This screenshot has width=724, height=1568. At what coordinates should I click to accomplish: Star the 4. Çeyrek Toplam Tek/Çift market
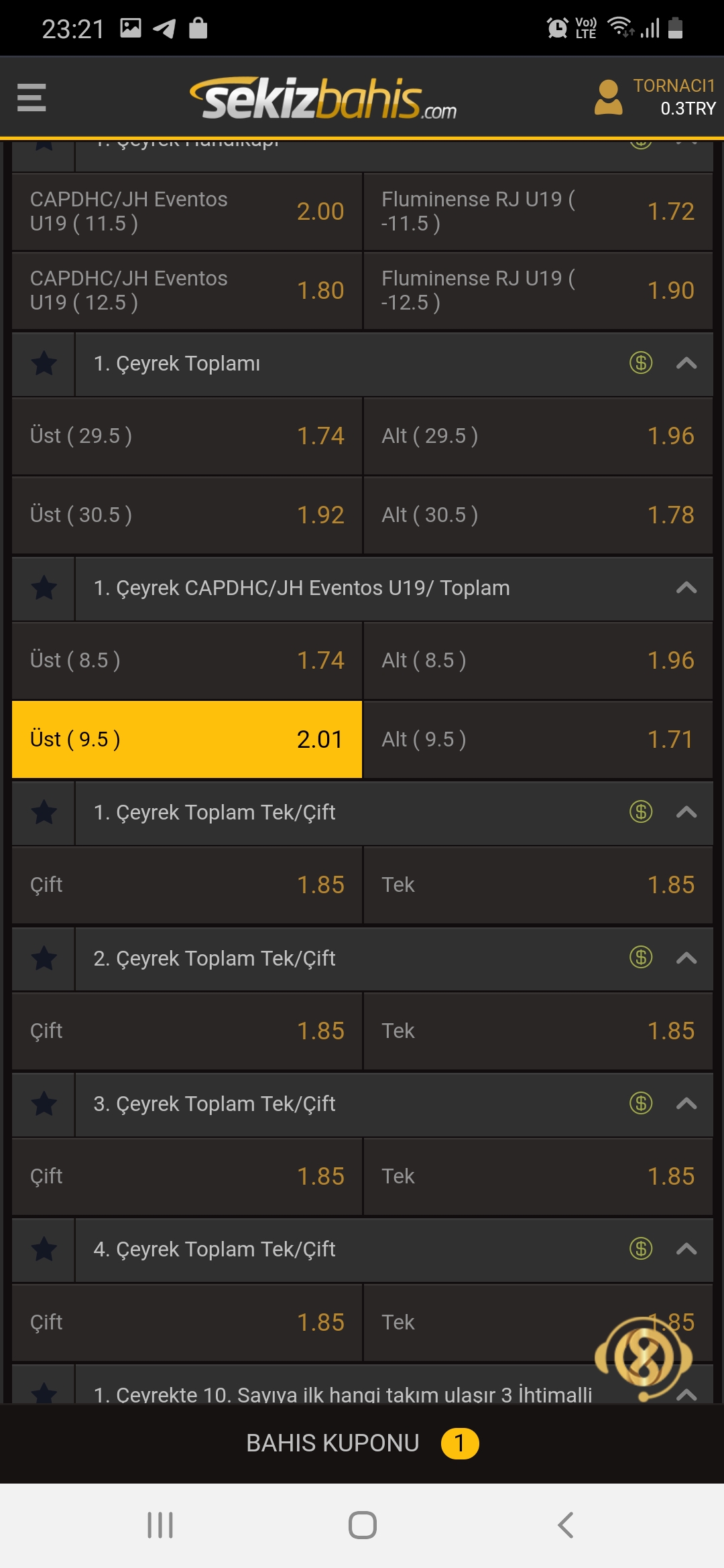point(44,1249)
